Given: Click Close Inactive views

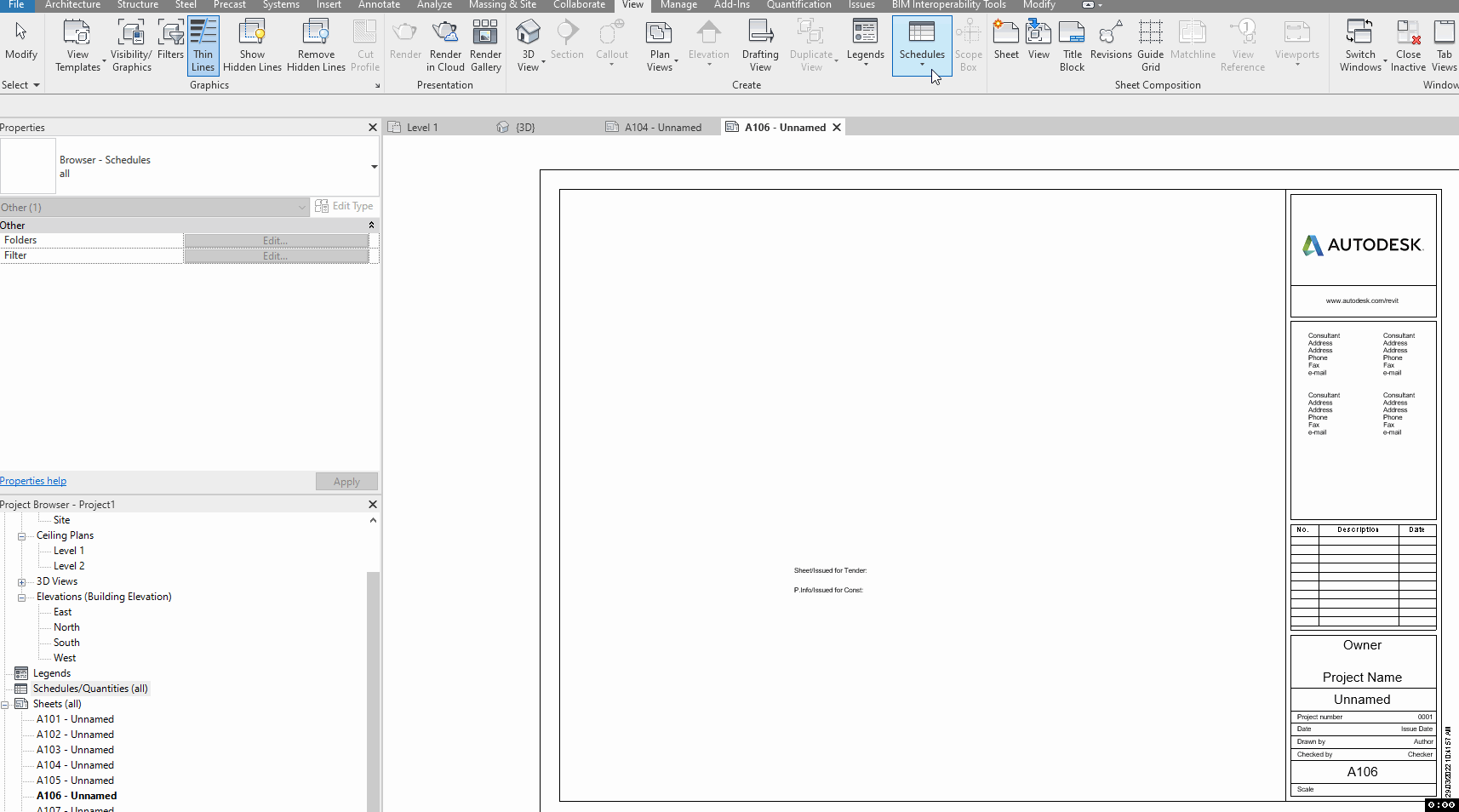Looking at the screenshot, I should pyautogui.click(x=1408, y=46).
